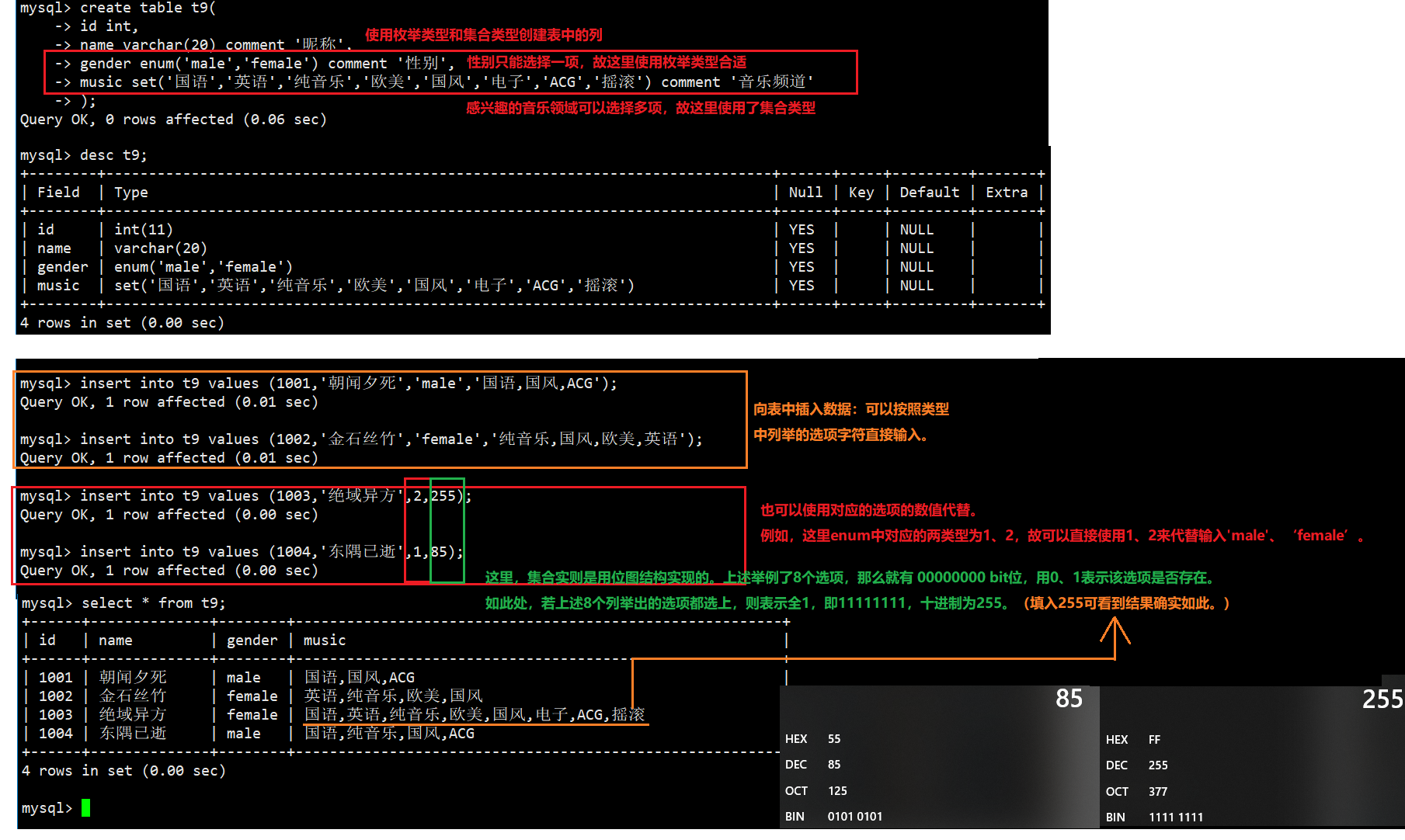
Task: Click the 'Default' column header
Action: pos(930,193)
